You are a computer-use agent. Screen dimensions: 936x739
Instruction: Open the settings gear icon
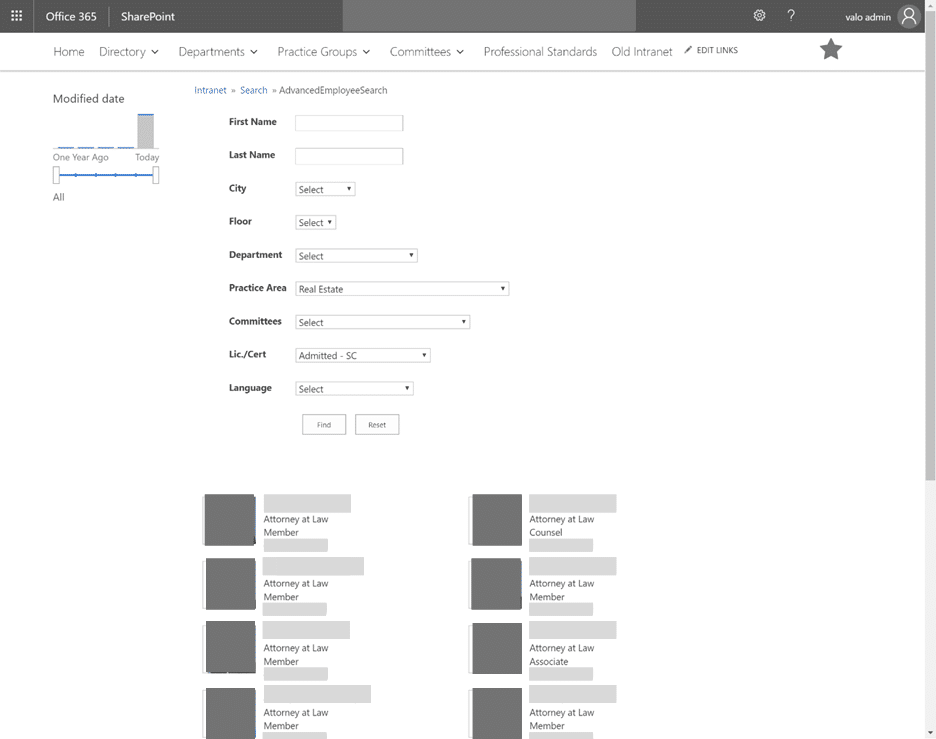coord(759,16)
